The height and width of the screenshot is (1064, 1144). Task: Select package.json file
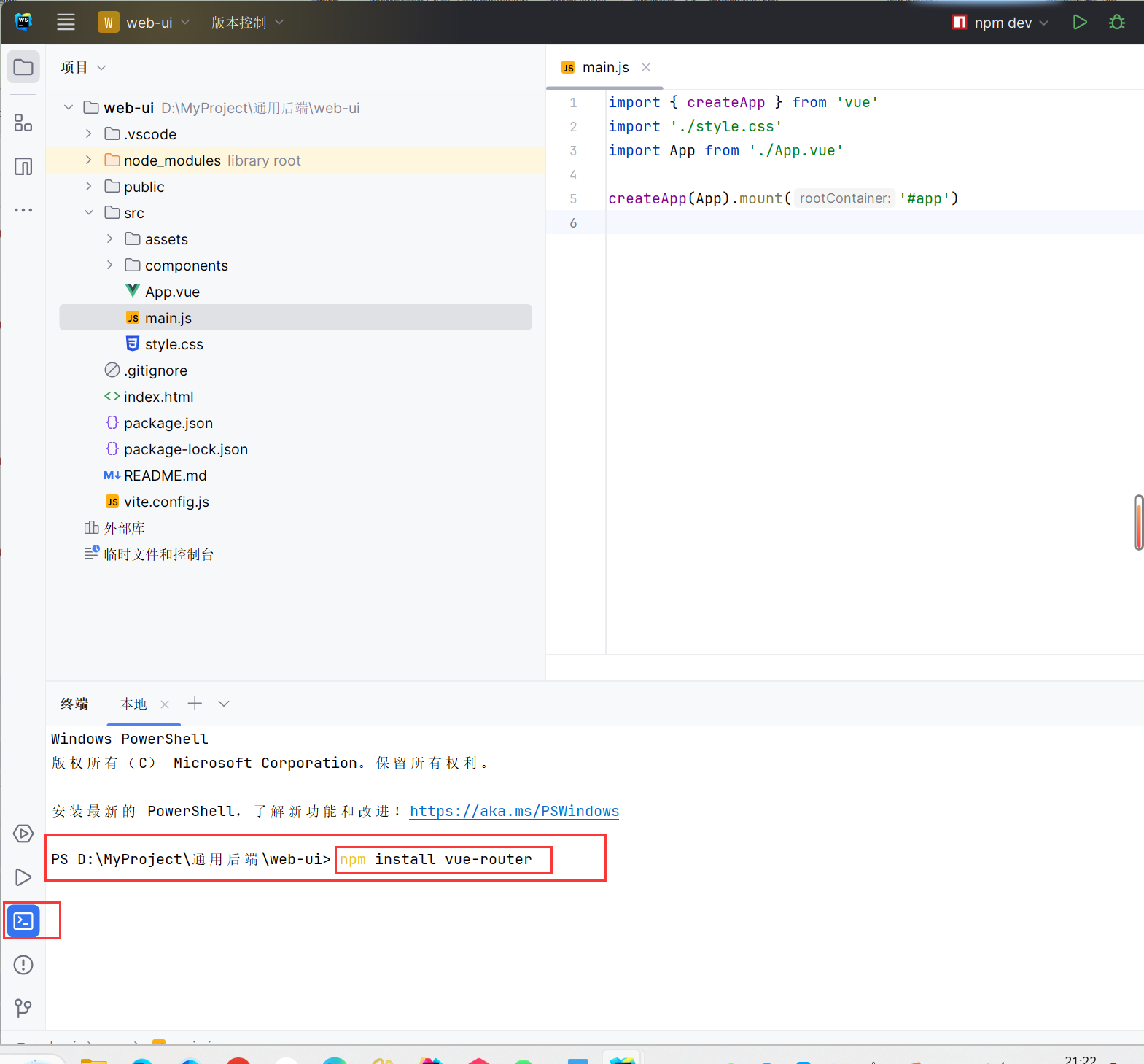point(168,423)
